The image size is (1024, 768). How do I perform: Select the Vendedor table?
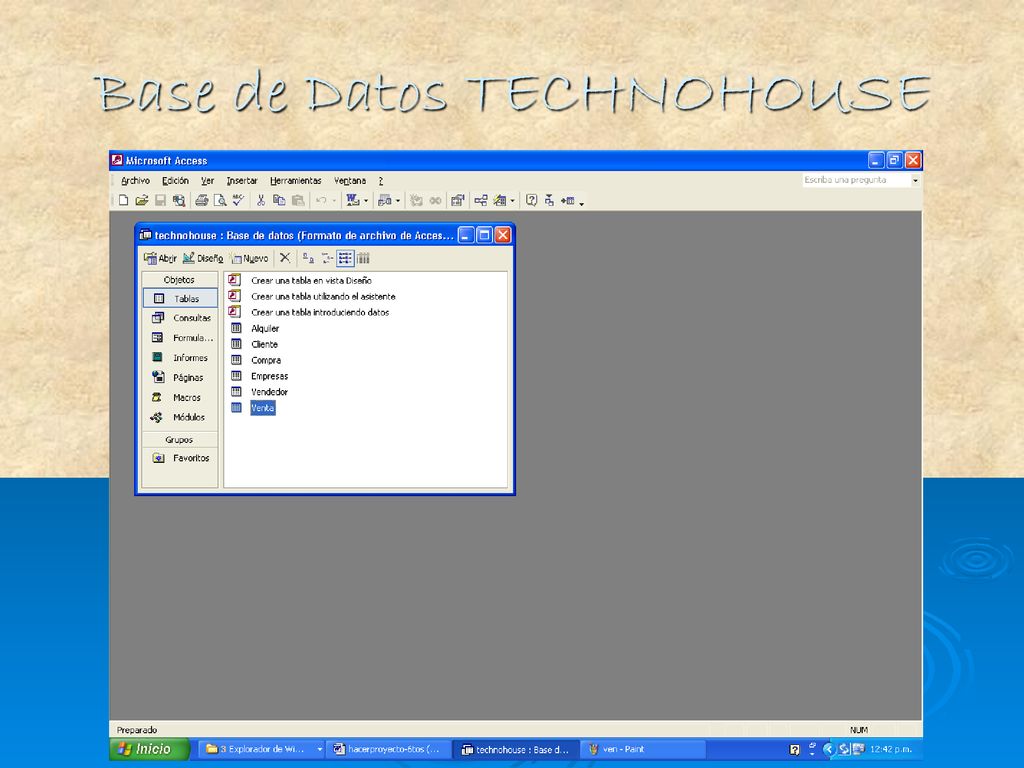pyautogui.click(x=269, y=392)
